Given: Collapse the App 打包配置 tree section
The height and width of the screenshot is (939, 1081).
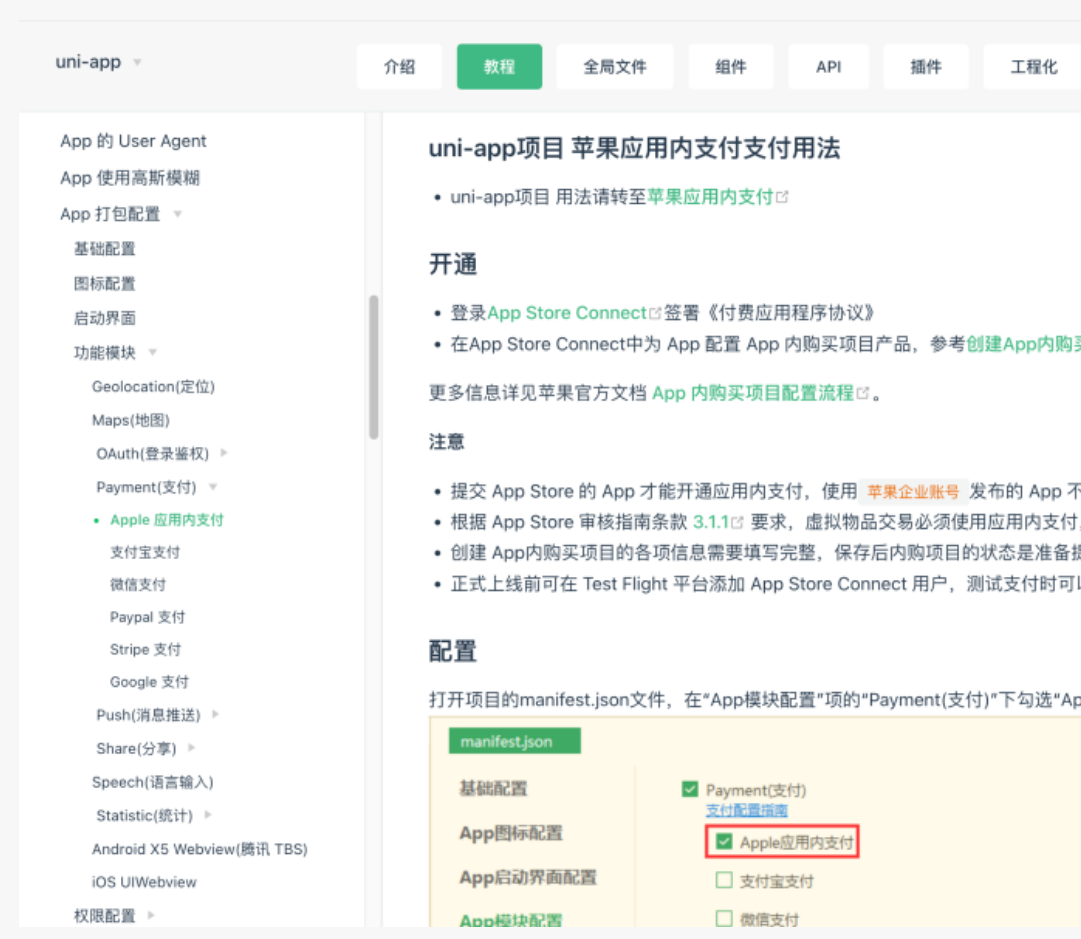Looking at the screenshot, I should click(178, 214).
